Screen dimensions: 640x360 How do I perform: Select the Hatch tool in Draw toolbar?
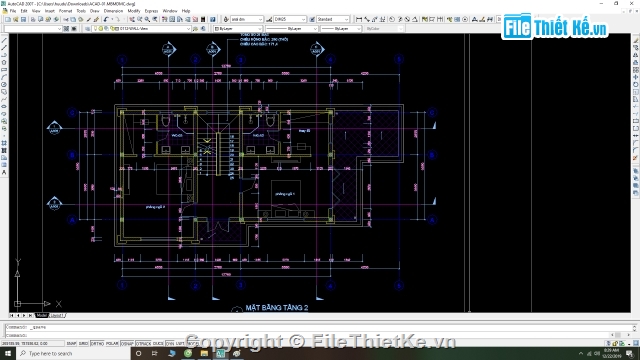(x=4, y=143)
